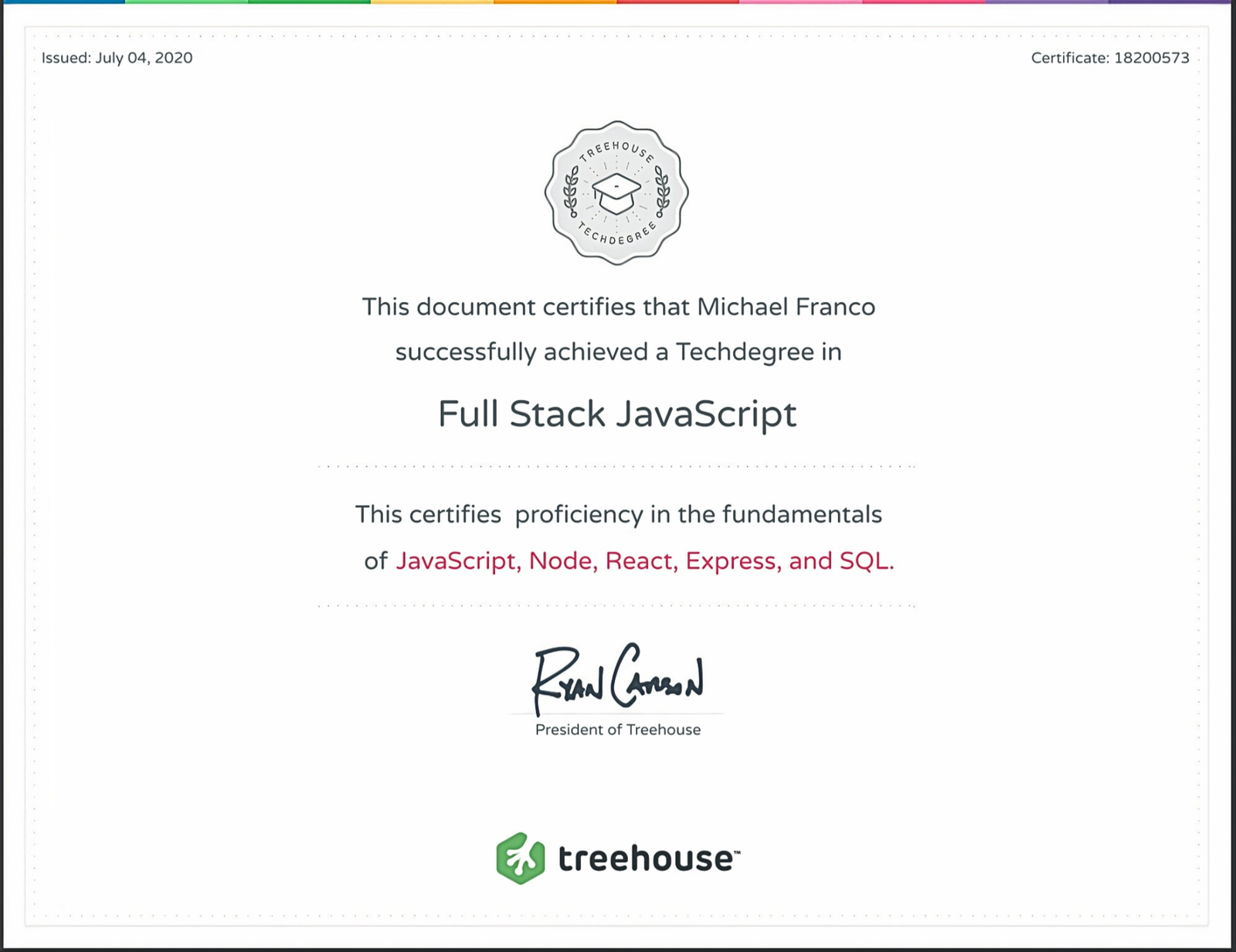The width and height of the screenshot is (1236, 952).
Task: Click the yellow segment of top color bar
Action: (432, 2)
